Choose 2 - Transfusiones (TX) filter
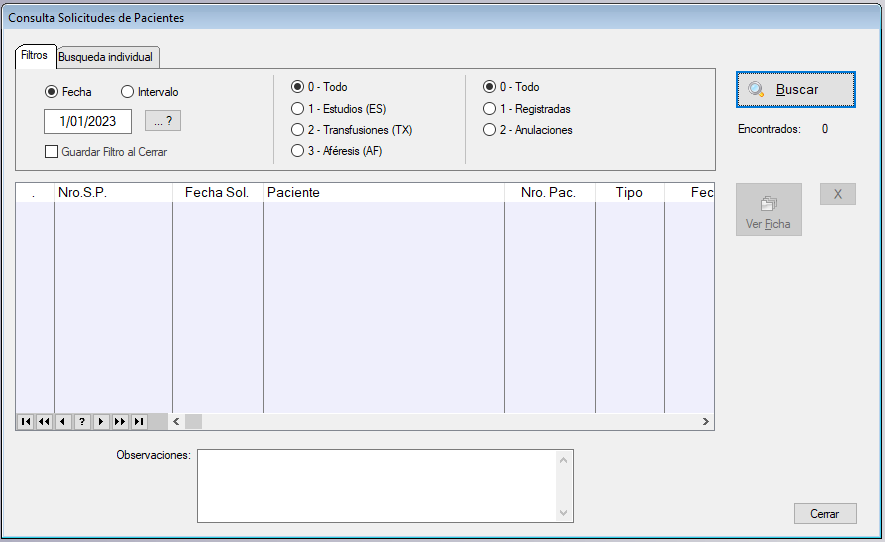The height and width of the screenshot is (542, 885). point(297,130)
